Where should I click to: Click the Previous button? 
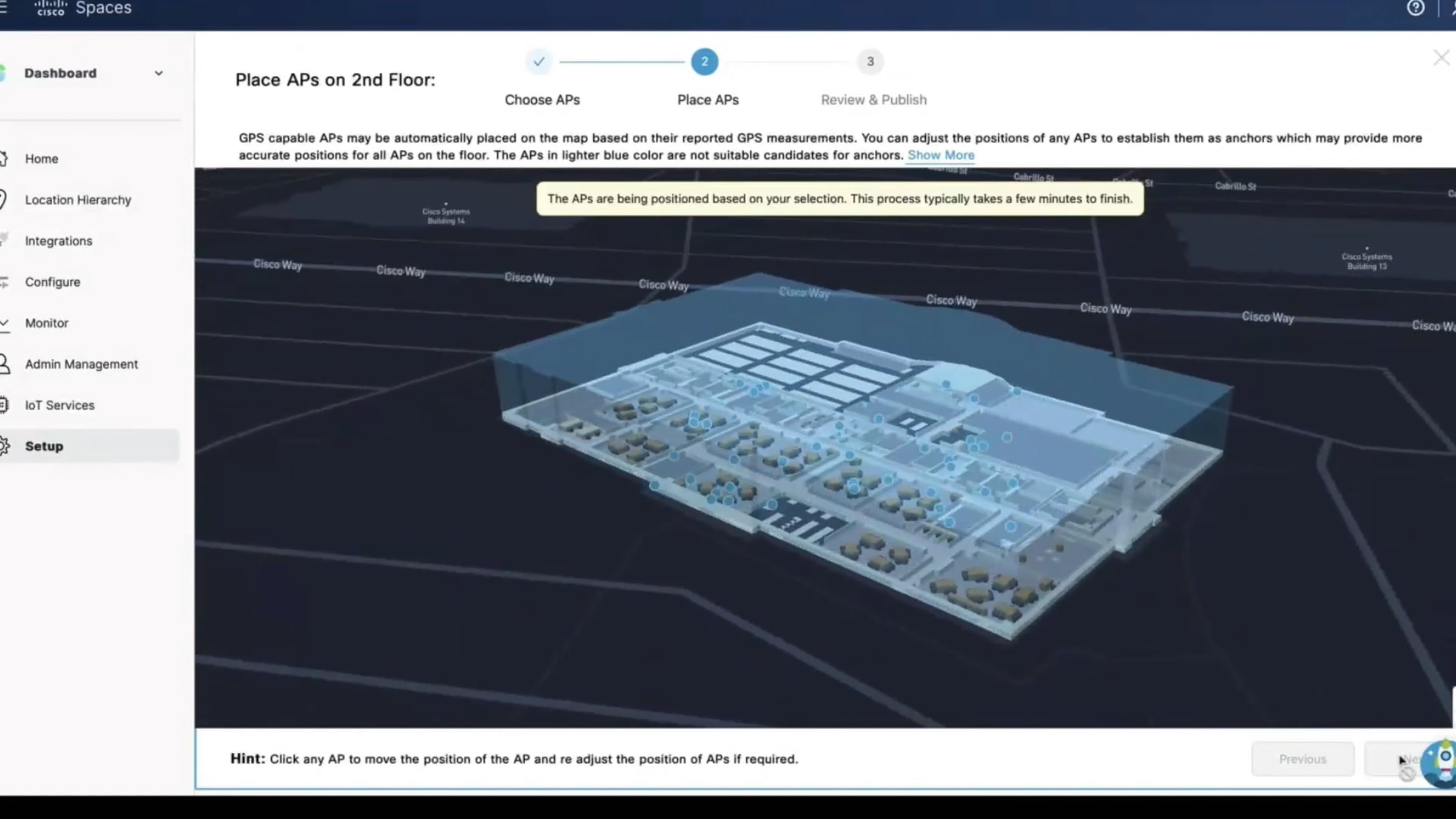click(x=1303, y=759)
